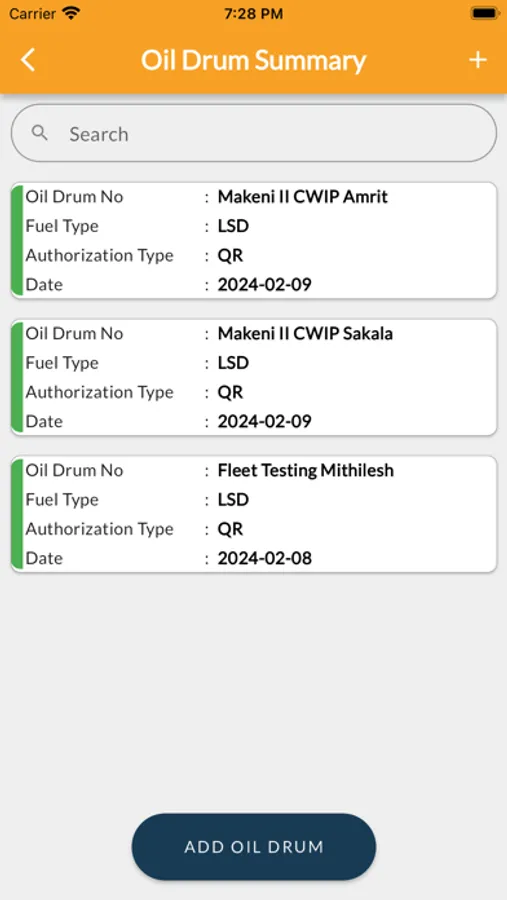Tap LSD fuel type on Amrit card
Viewport: 507px width, 900px height.
233,226
